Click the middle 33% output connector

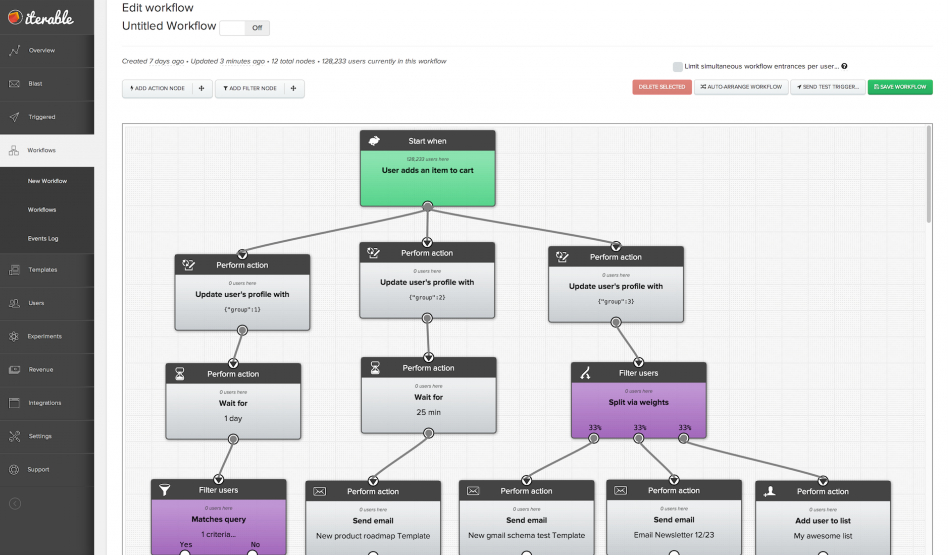pos(638,438)
